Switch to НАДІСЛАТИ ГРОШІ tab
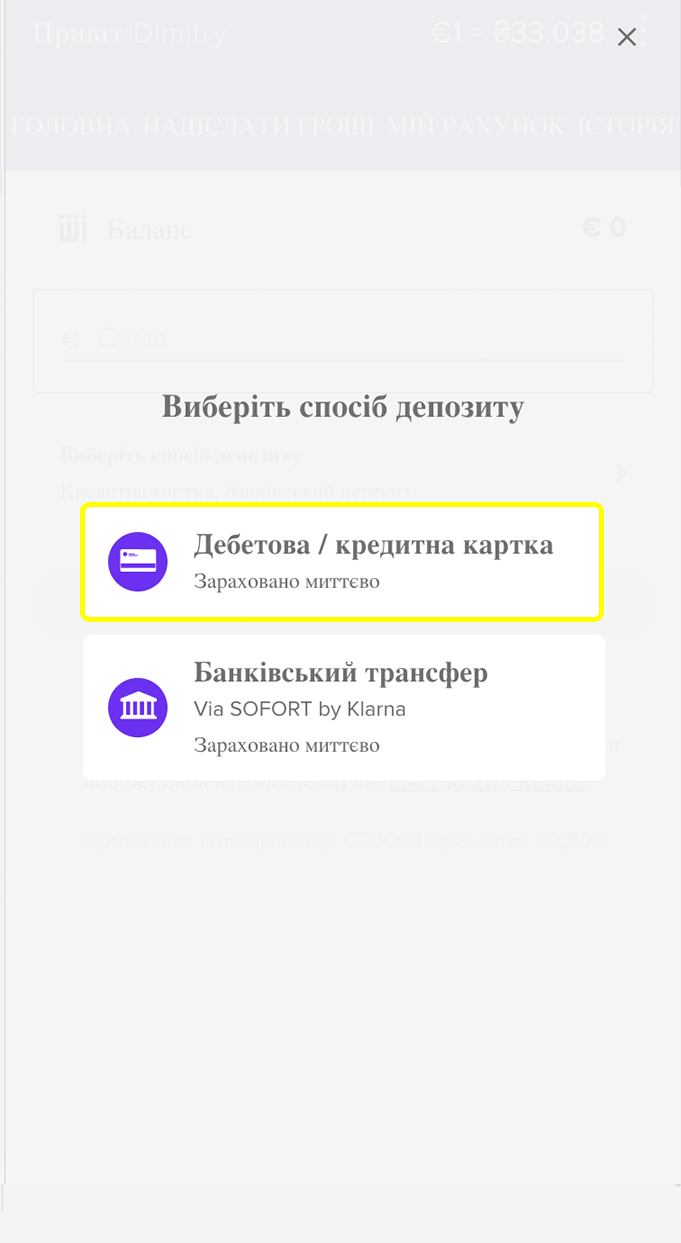The width and height of the screenshot is (681, 1243). click(258, 126)
